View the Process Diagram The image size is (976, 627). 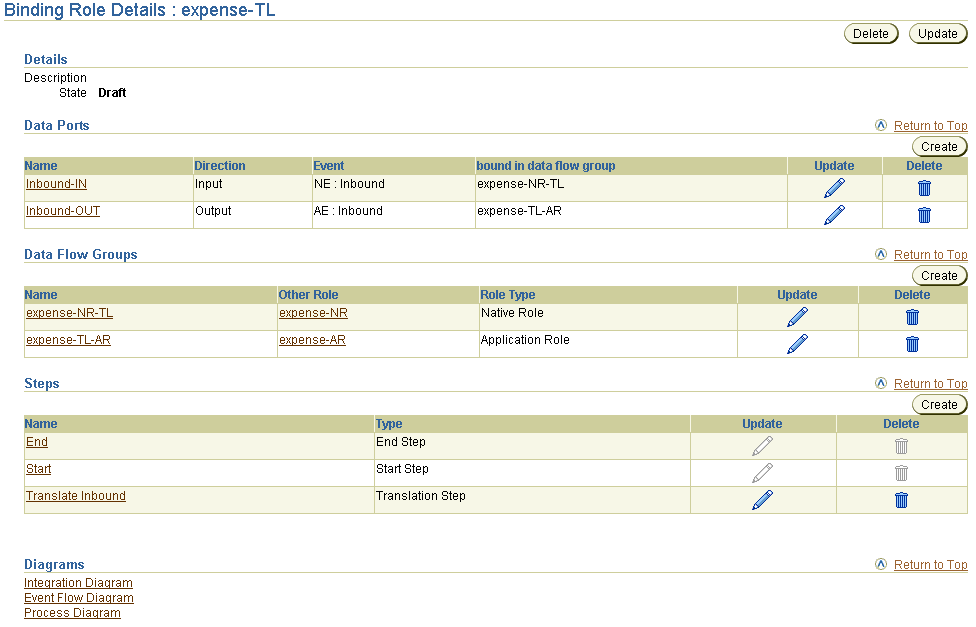click(x=72, y=613)
